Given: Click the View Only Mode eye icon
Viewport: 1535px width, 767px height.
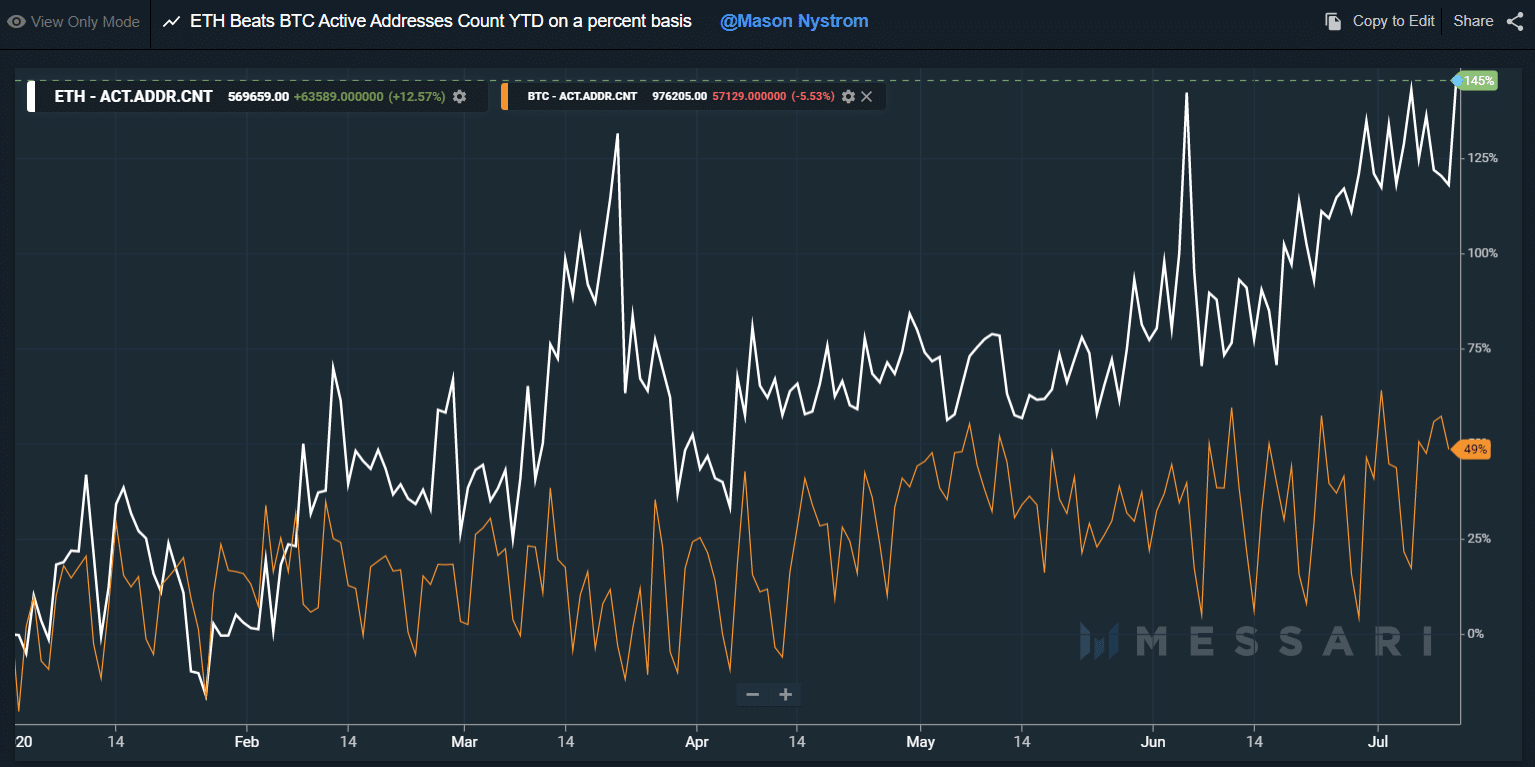Looking at the screenshot, I should 16,21.
